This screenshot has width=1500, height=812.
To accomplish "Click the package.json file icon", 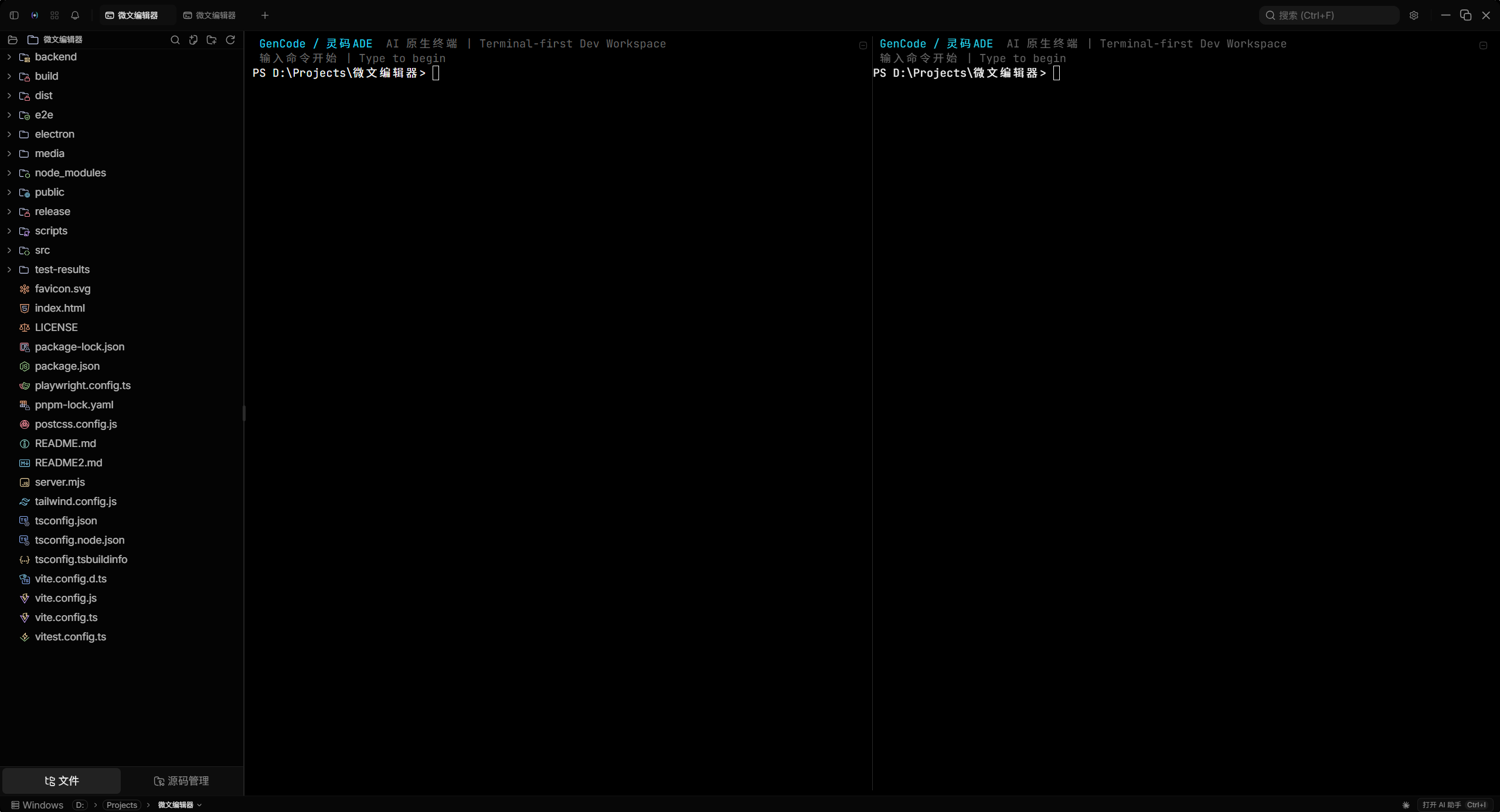I will coord(25,366).
